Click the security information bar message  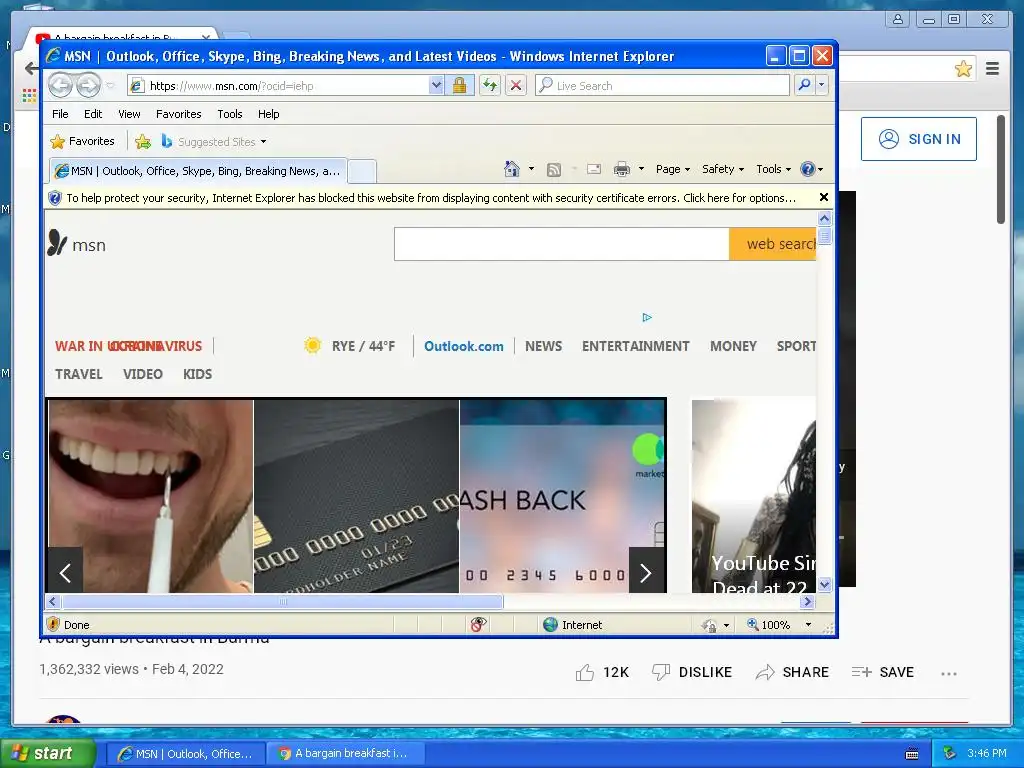click(x=431, y=198)
